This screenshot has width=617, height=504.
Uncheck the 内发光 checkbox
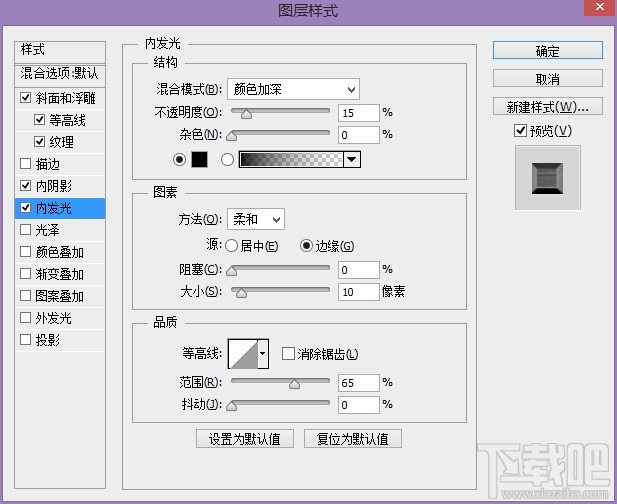click(x=26, y=208)
